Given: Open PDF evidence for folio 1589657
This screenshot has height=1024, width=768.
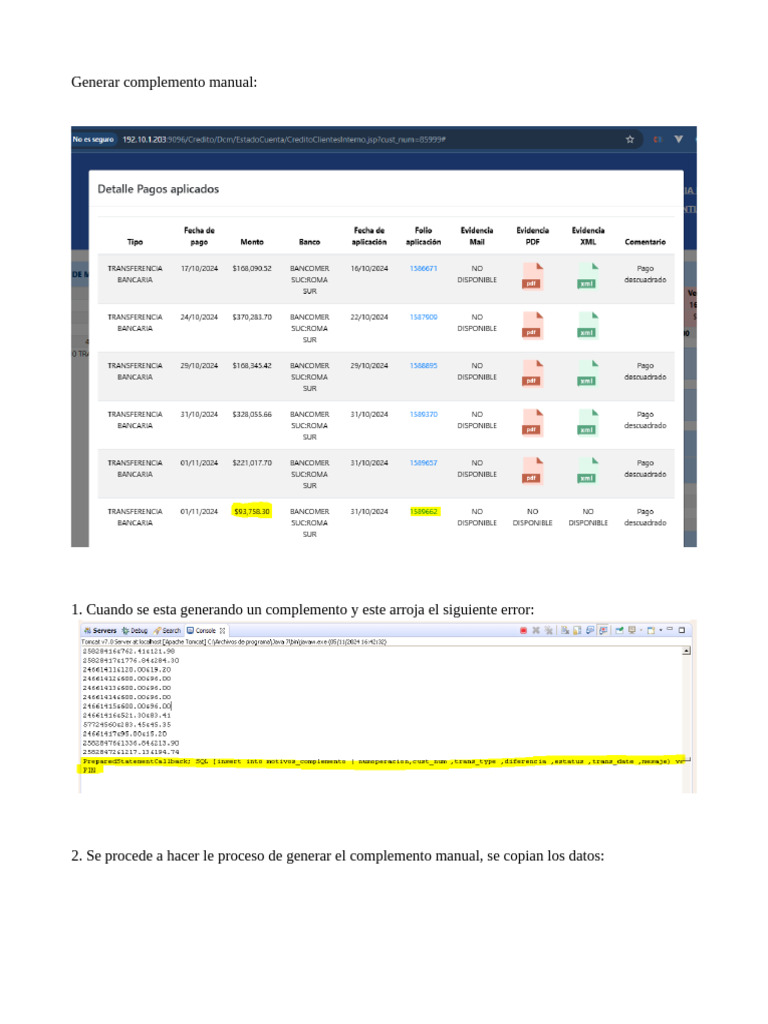Looking at the screenshot, I should (x=532, y=470).
